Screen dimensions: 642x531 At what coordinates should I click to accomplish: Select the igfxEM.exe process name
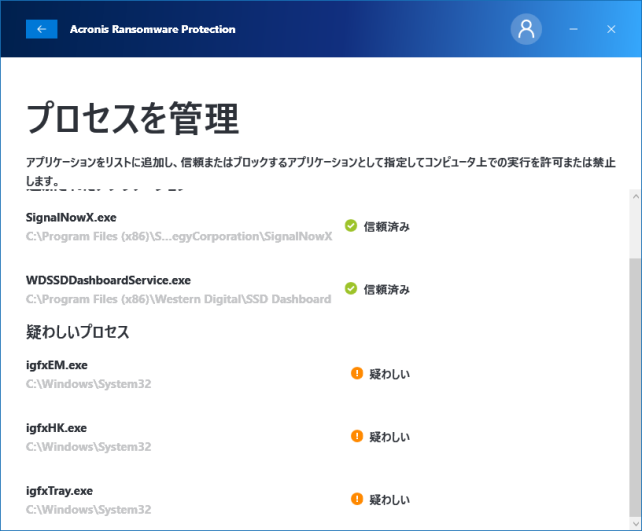coord(57,365)
